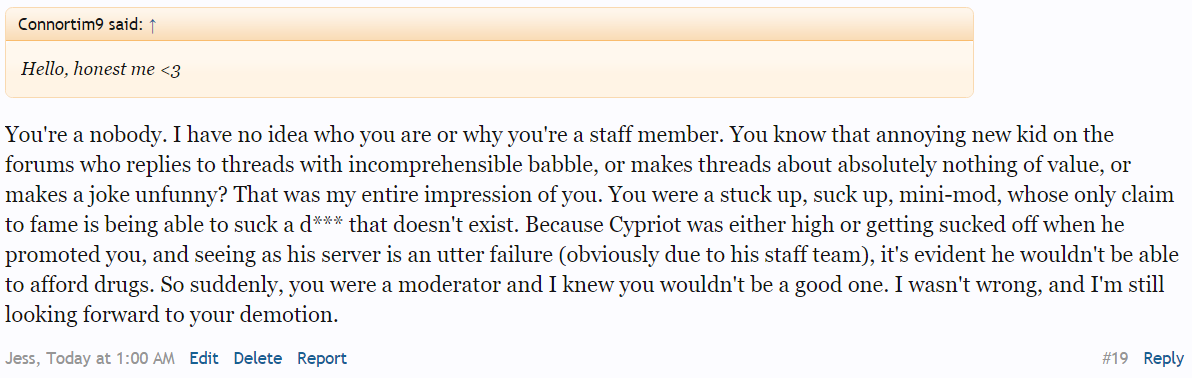Report this post
Image resolution: width=1192 pixels, height=378 pixels.
coord(322,358)
